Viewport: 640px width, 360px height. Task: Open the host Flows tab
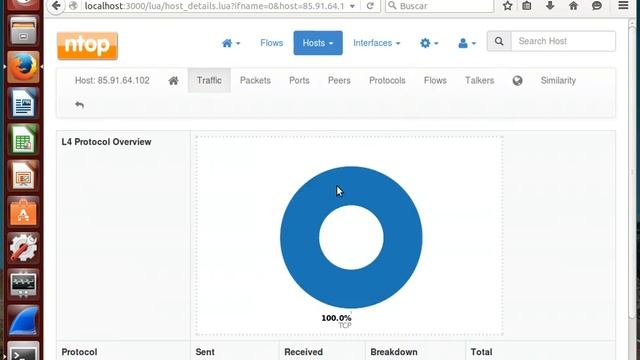click(x=435, y=80)
